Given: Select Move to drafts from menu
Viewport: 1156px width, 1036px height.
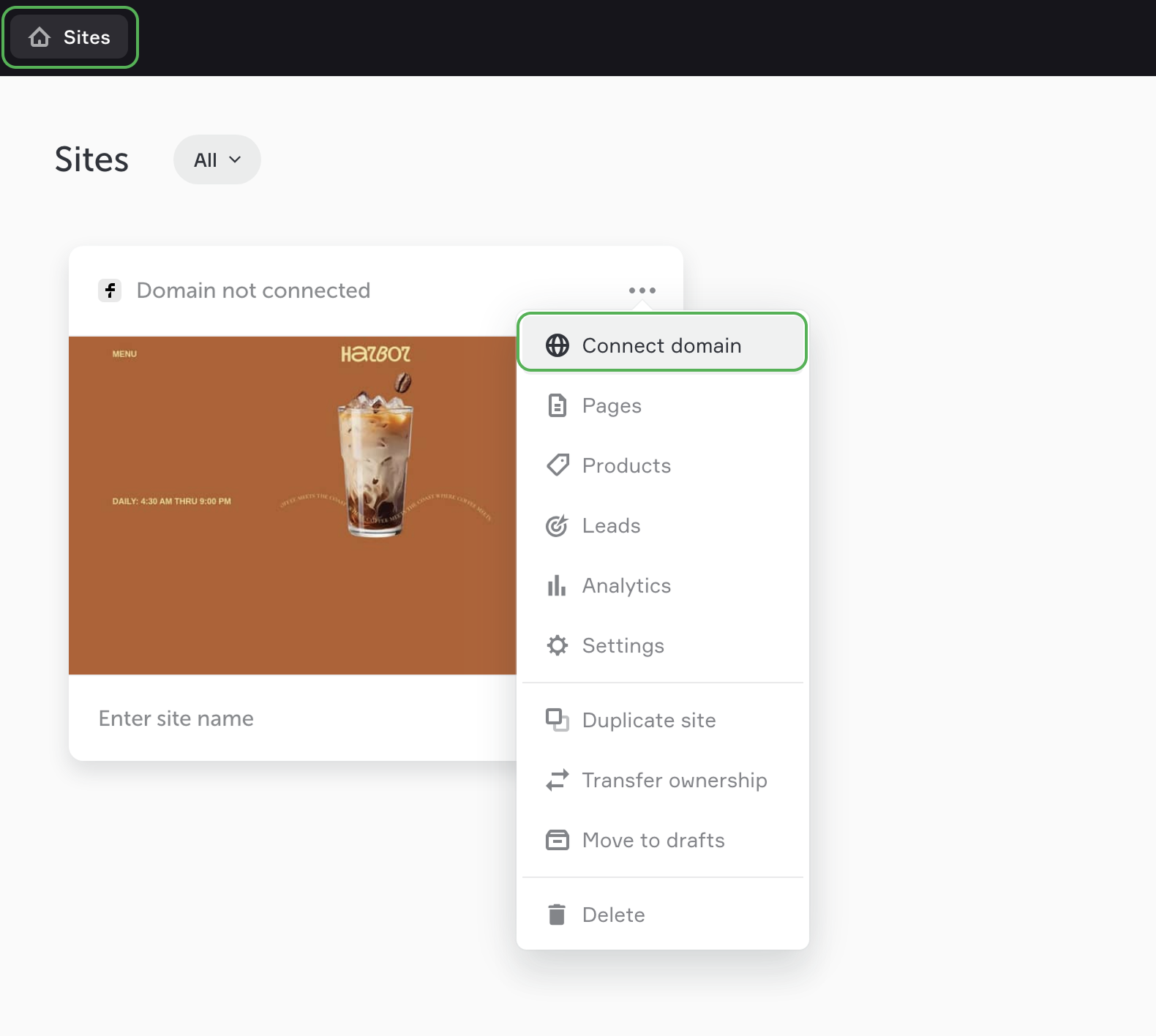Looking at the screenshot, I should click(x=653, y=840).
